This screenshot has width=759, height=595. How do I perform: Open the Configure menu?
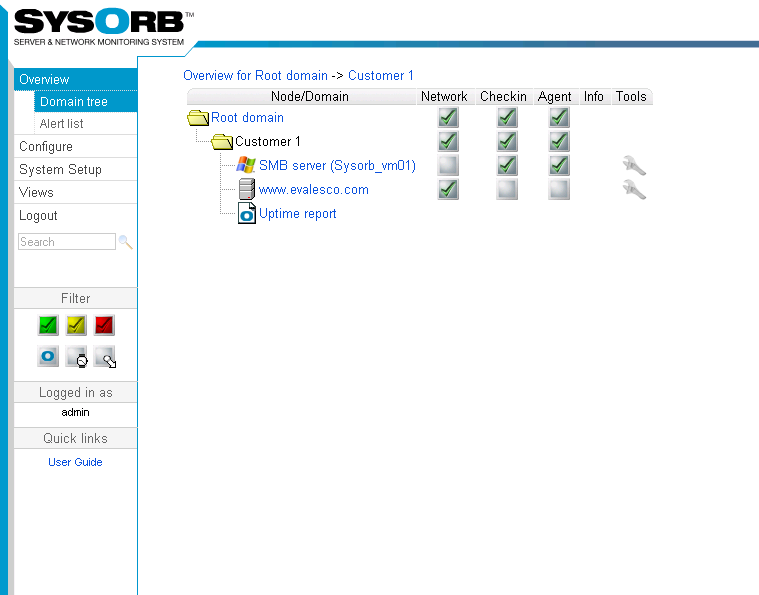(x=76, y=146)
